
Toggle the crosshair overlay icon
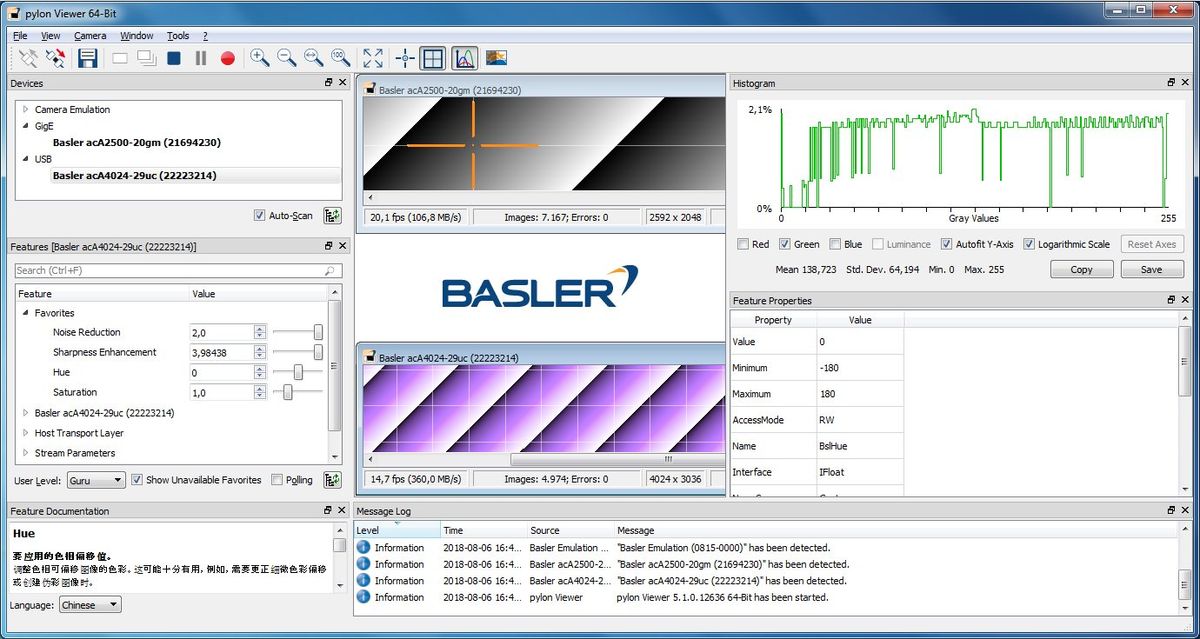[x=405, y=58]
